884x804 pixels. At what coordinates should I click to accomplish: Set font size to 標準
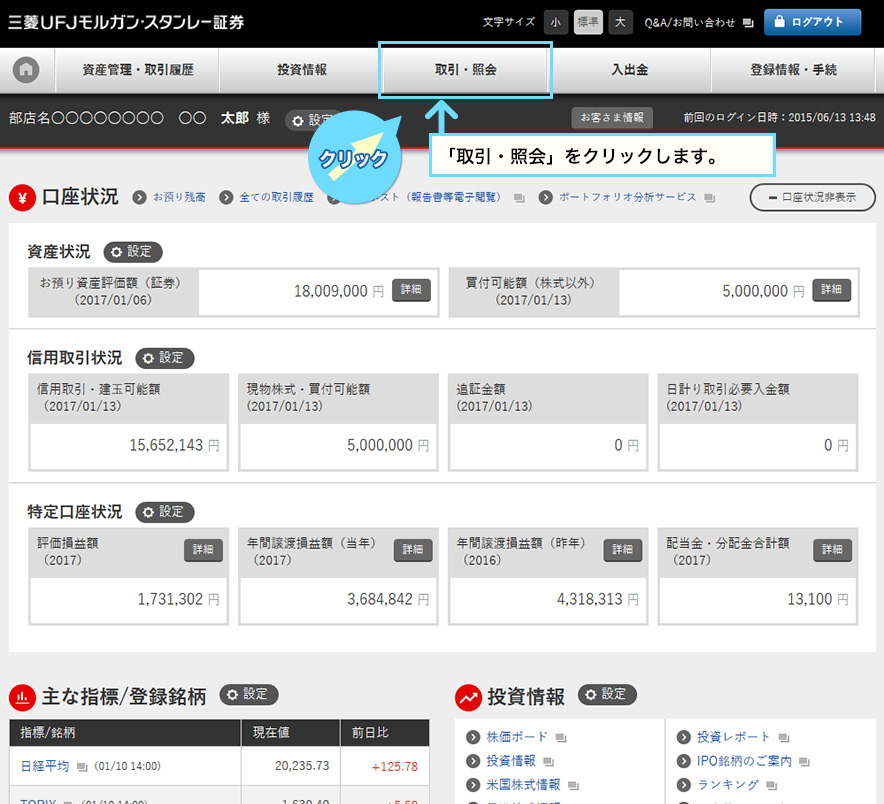588,22
